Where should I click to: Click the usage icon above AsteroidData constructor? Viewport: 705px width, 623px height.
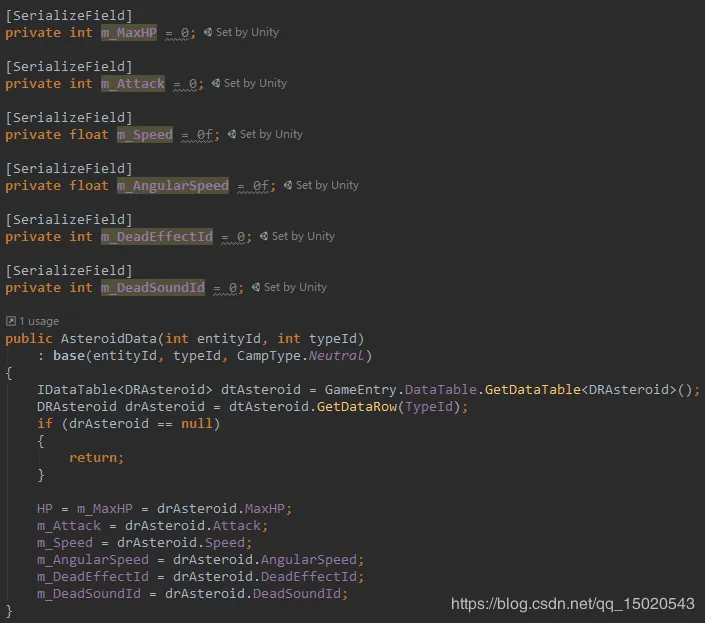coord(11,321)
